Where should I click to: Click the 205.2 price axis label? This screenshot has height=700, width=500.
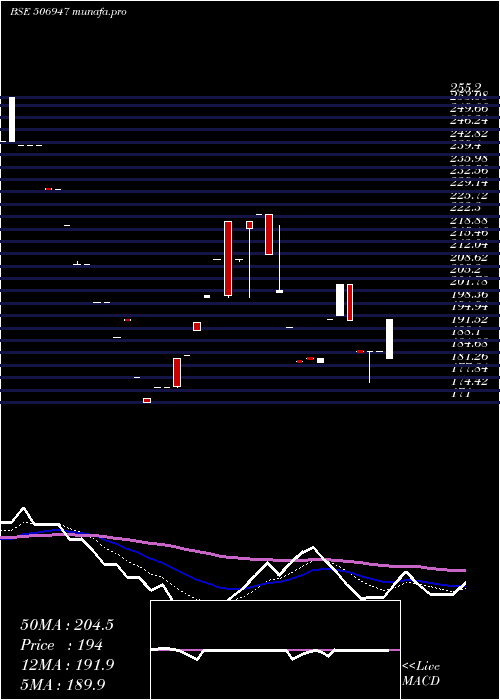click(466, 270)
